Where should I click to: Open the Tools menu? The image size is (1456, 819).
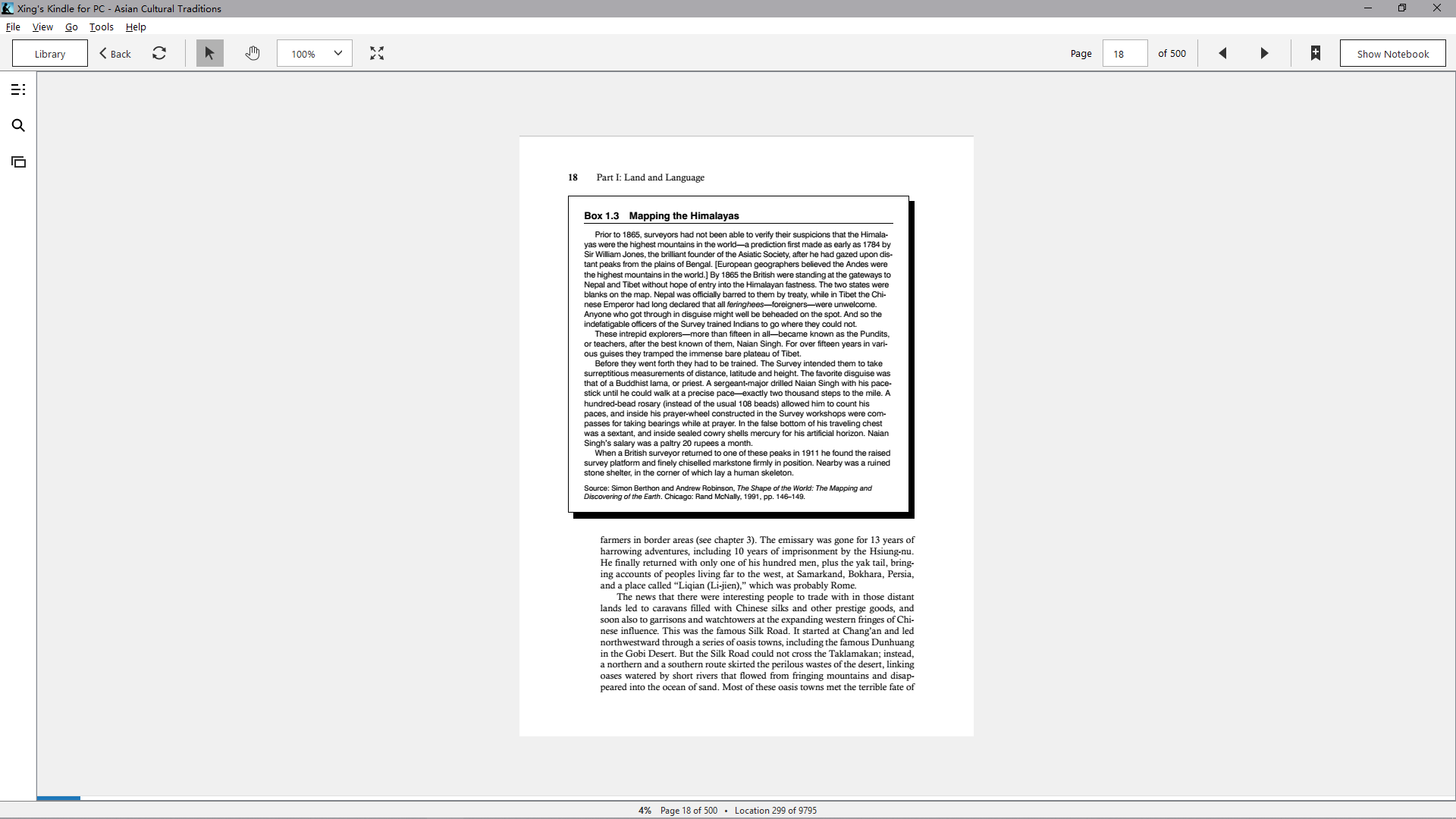coord(102,27)
